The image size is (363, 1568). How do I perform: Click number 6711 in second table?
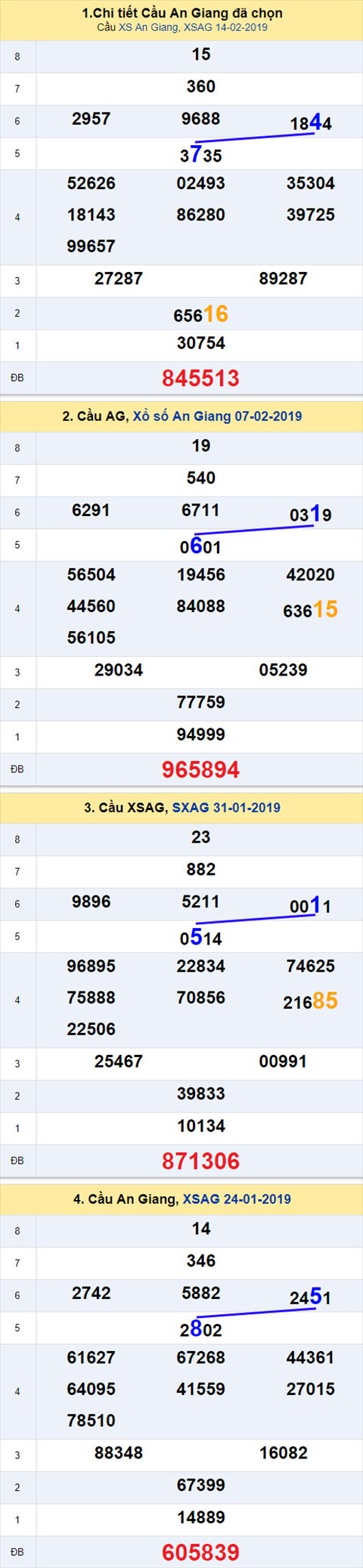200,511
